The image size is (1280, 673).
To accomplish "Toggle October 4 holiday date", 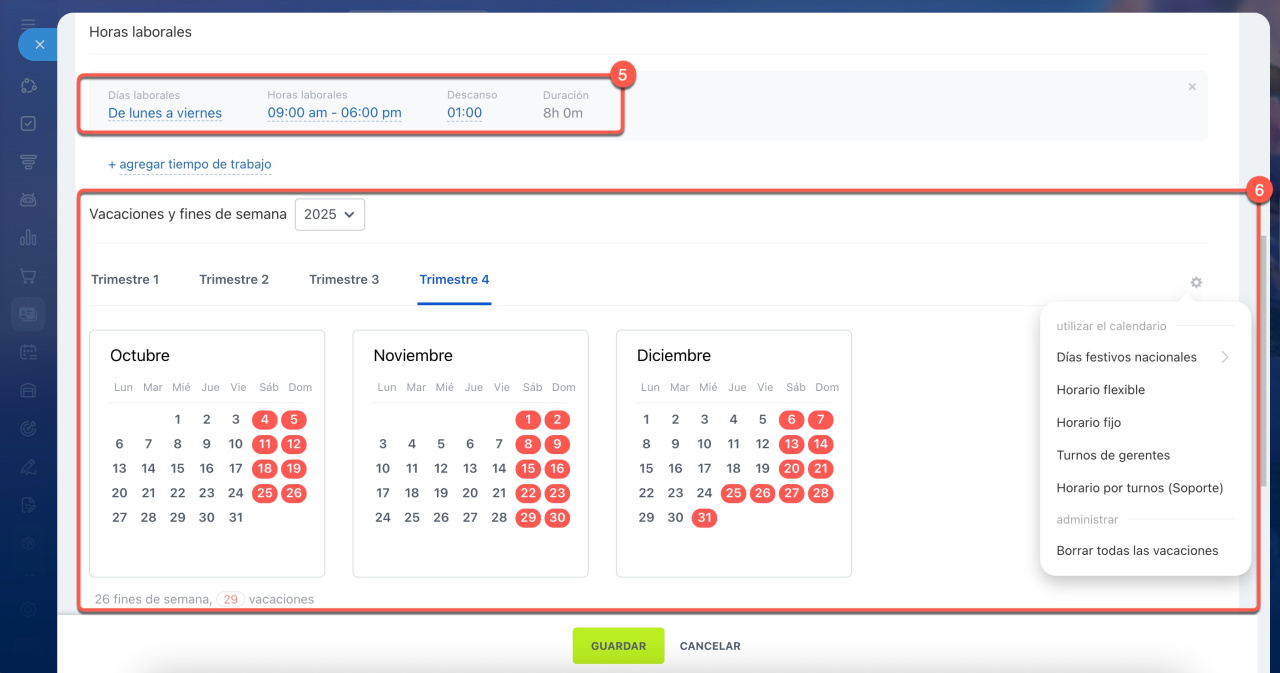I will click(x=265, y=420).
